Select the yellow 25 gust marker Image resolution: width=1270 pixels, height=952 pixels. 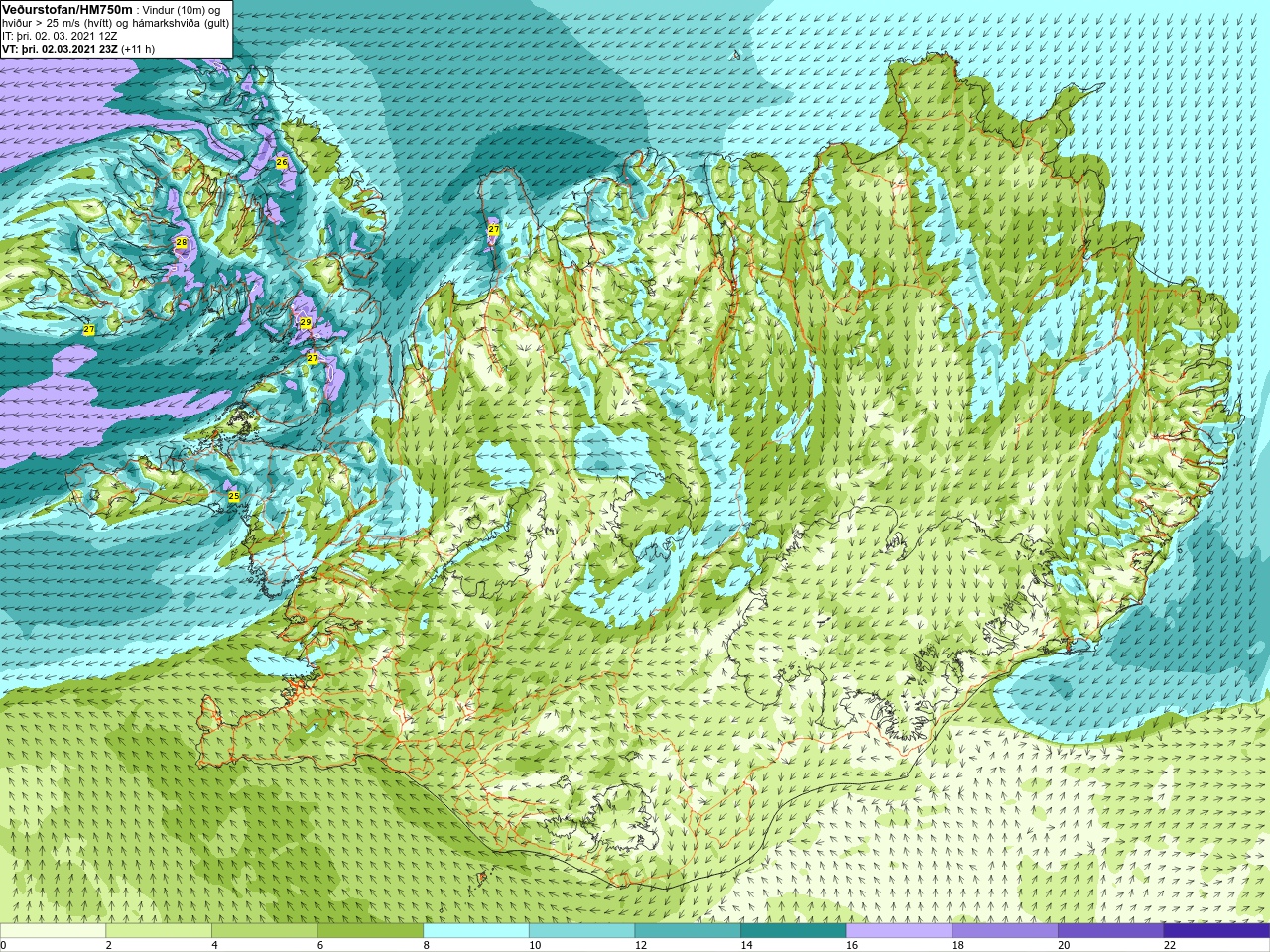point(234,496)
